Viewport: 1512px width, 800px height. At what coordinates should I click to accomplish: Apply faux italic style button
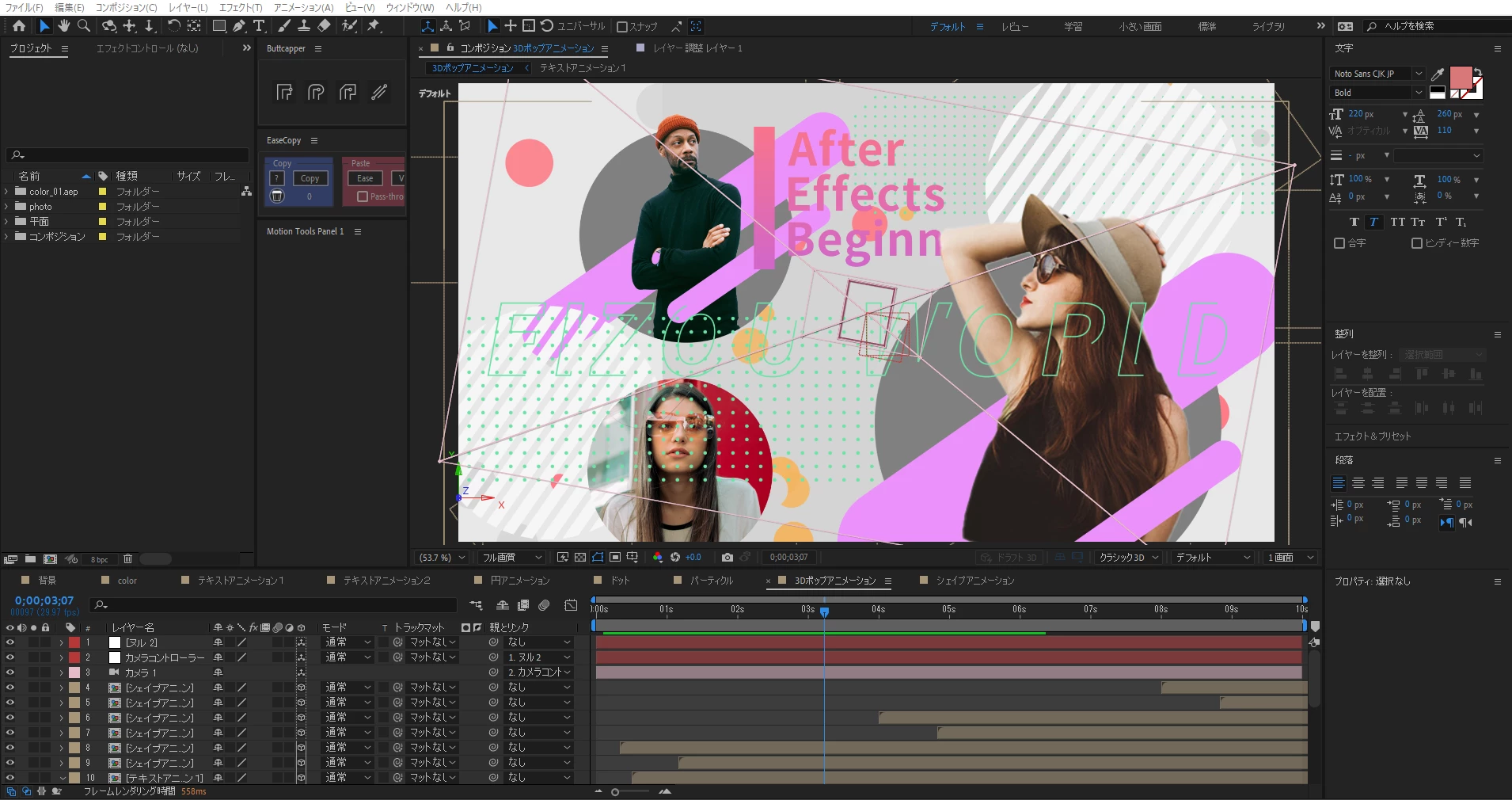click(x=1373, y=222)
